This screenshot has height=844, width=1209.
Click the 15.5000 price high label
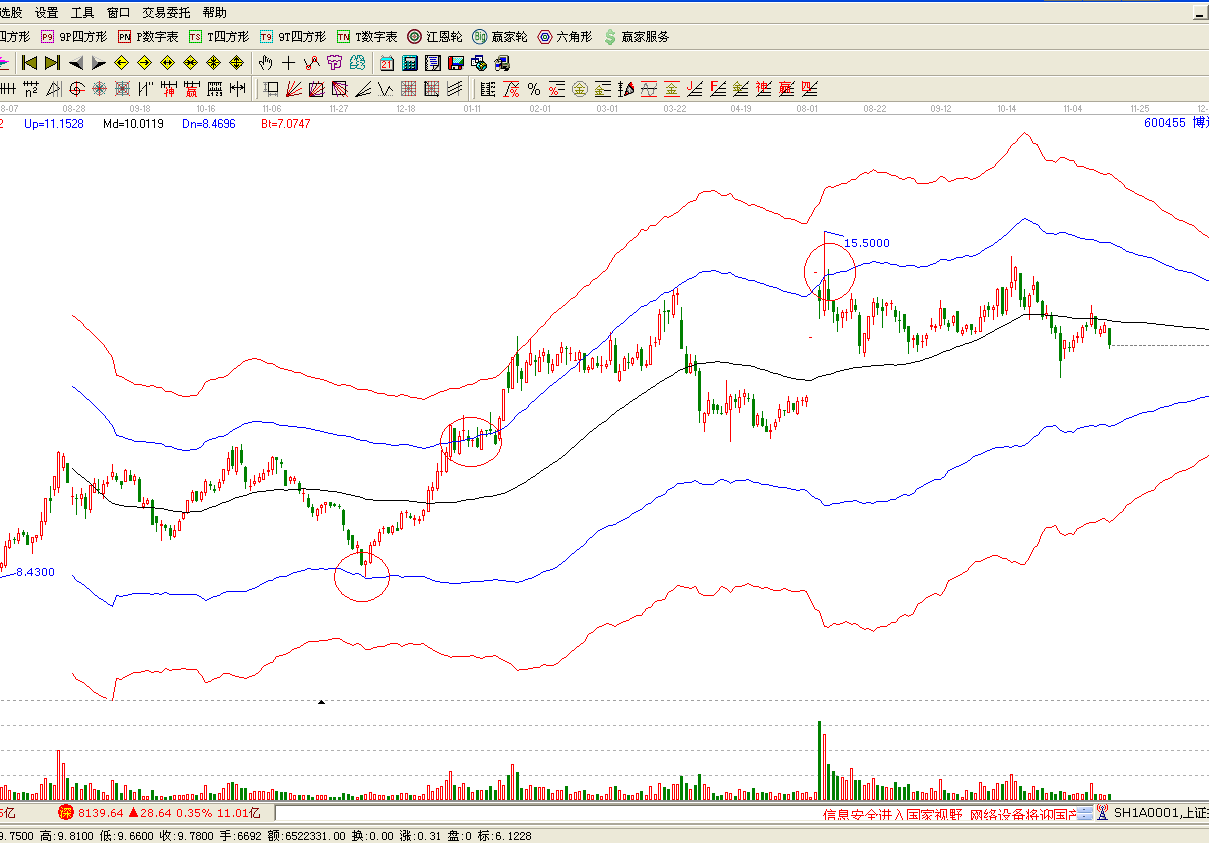[x=866, y=243]
